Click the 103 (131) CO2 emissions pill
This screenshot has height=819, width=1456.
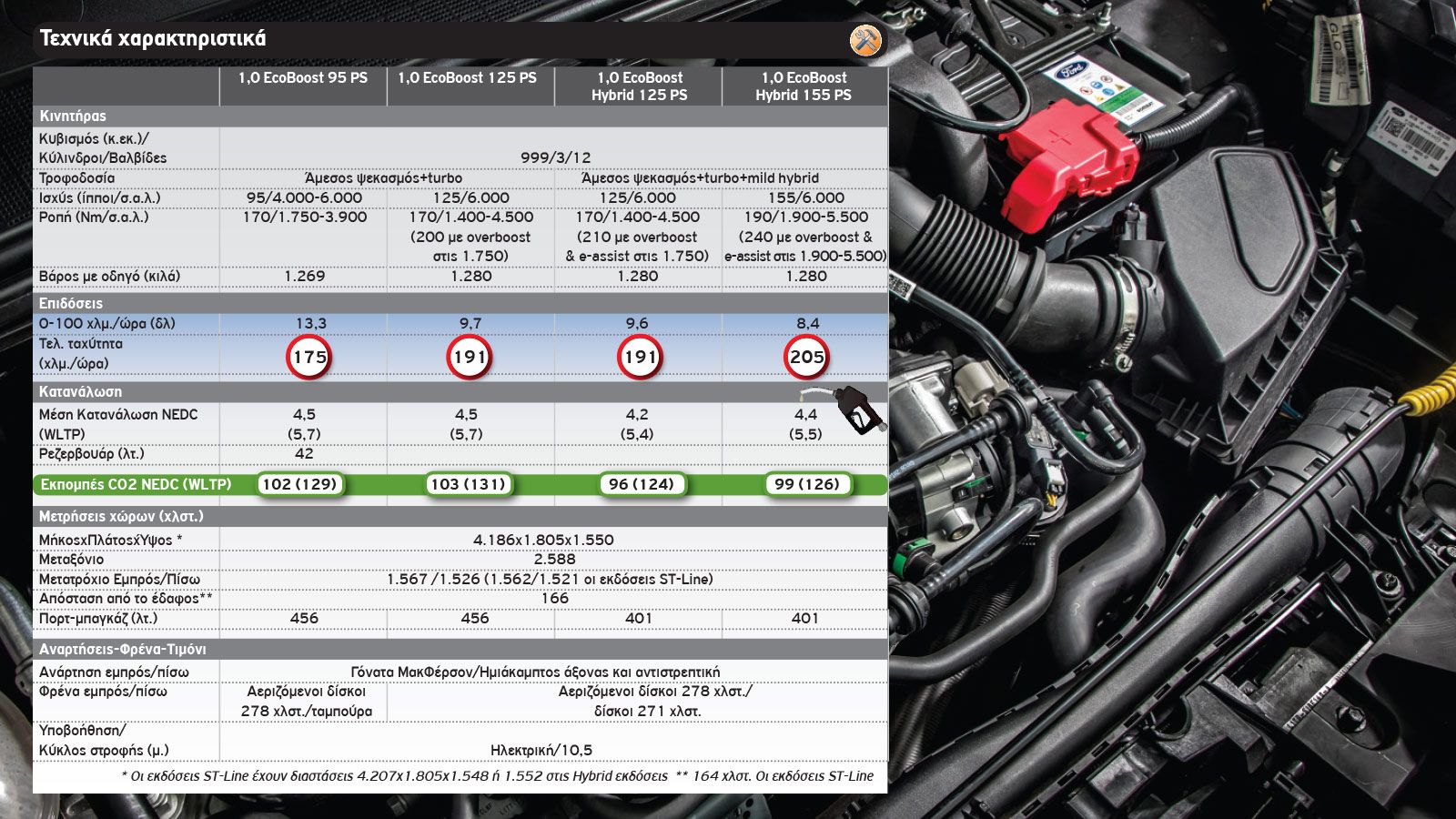pyautogui.click(x=468, y=484)
